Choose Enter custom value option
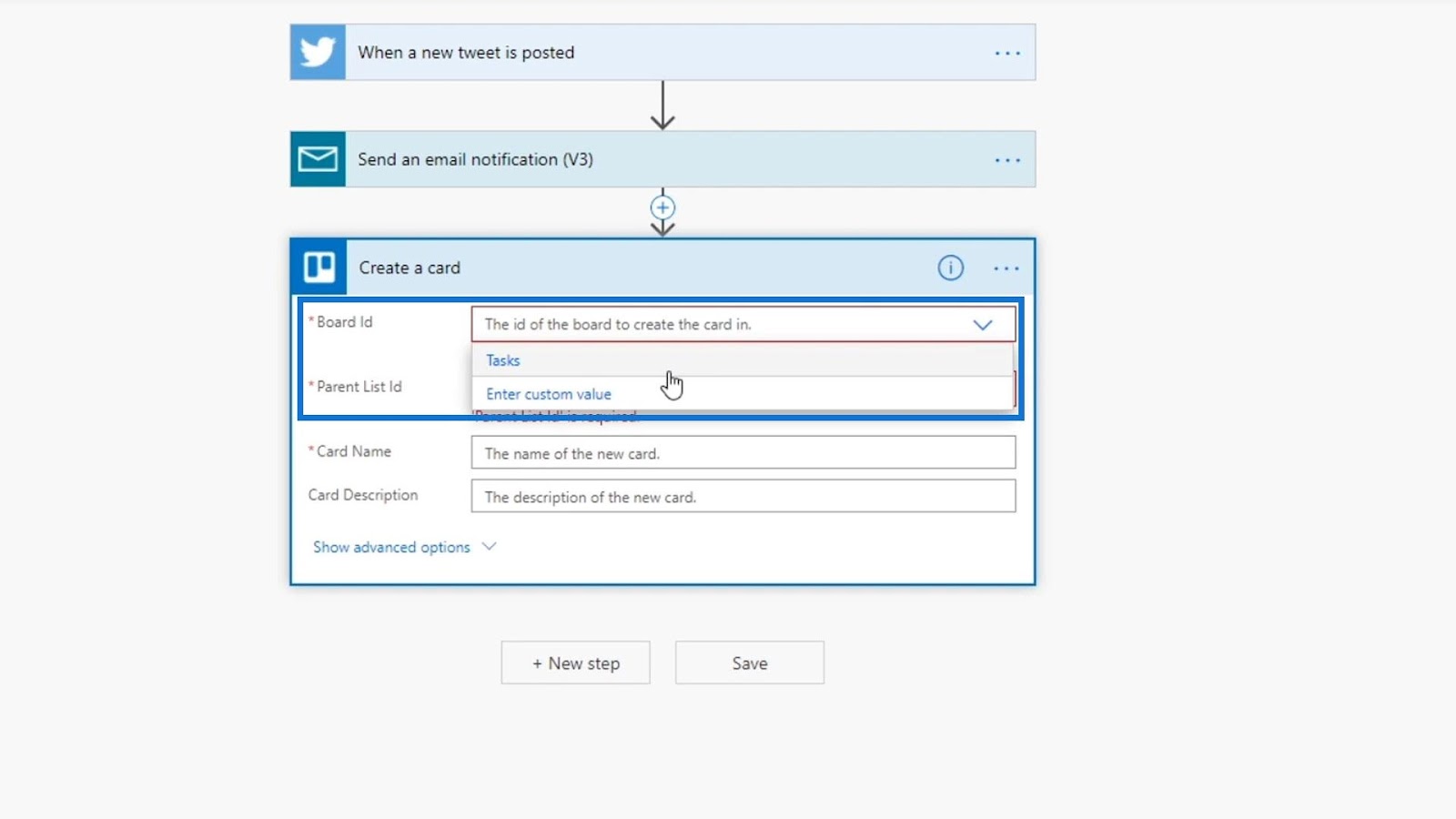This screenshot has height=819, width=1456. point(743,394)
